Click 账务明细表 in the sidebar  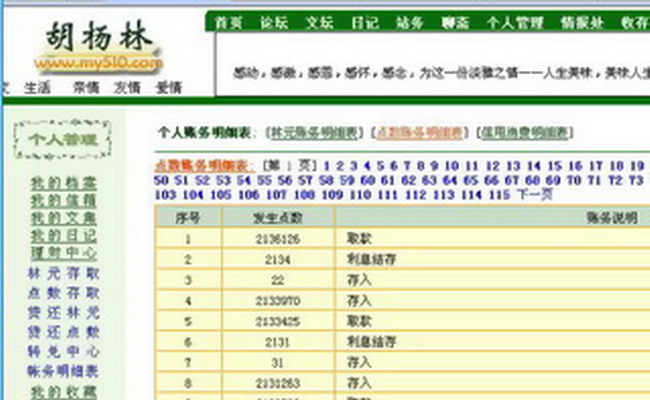pos(63,370)
